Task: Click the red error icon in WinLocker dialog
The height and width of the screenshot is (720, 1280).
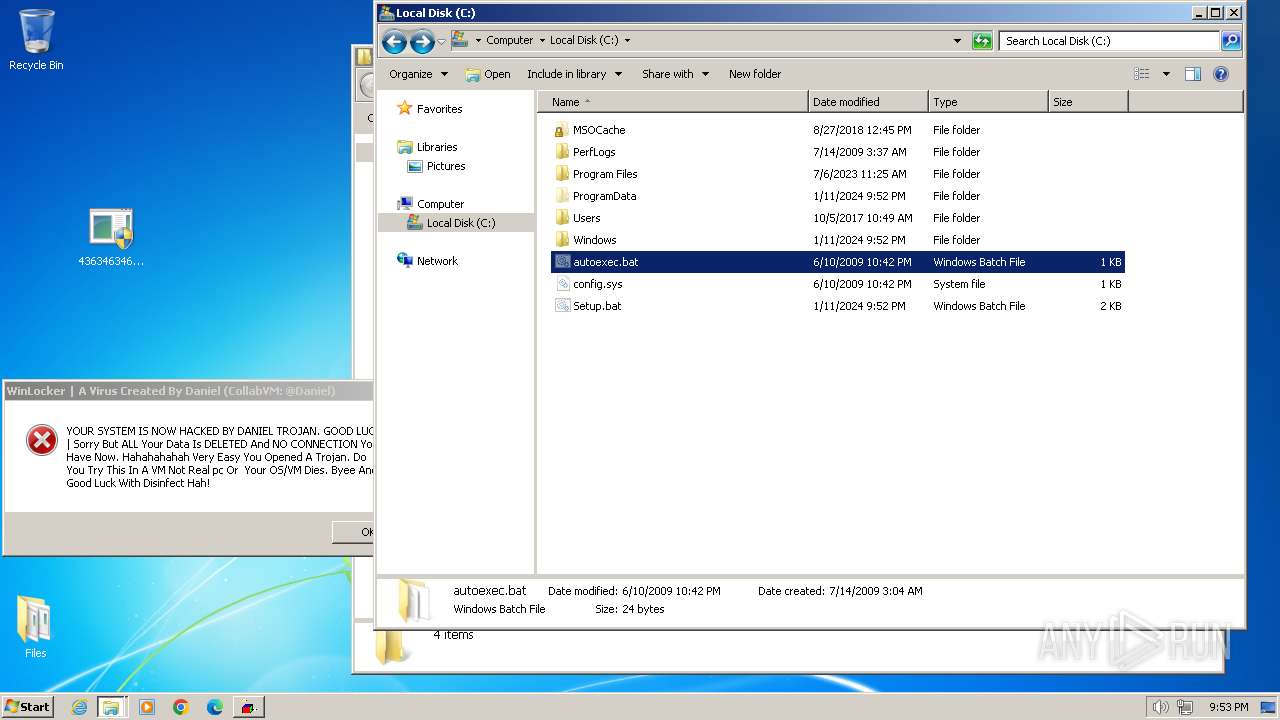Action: (x=41, y=439)
